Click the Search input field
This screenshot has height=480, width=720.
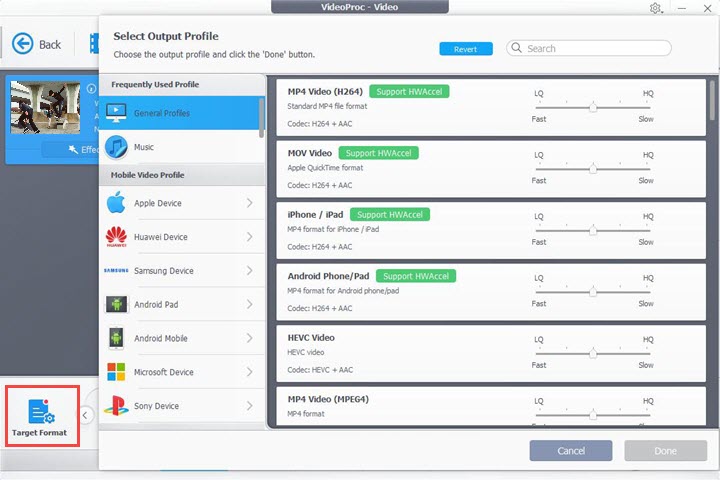pos(589,48)
